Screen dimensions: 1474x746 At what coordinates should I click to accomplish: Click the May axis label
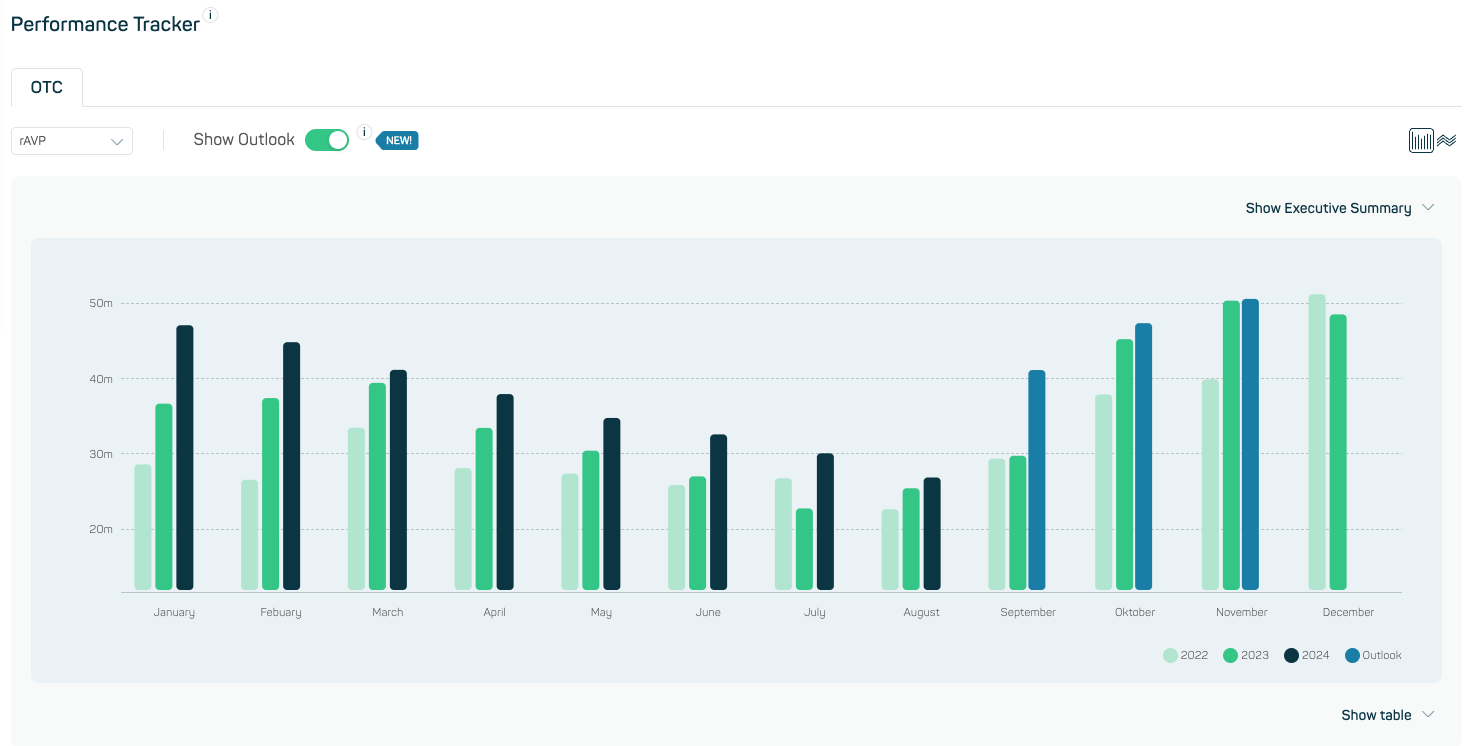[601, 612]
